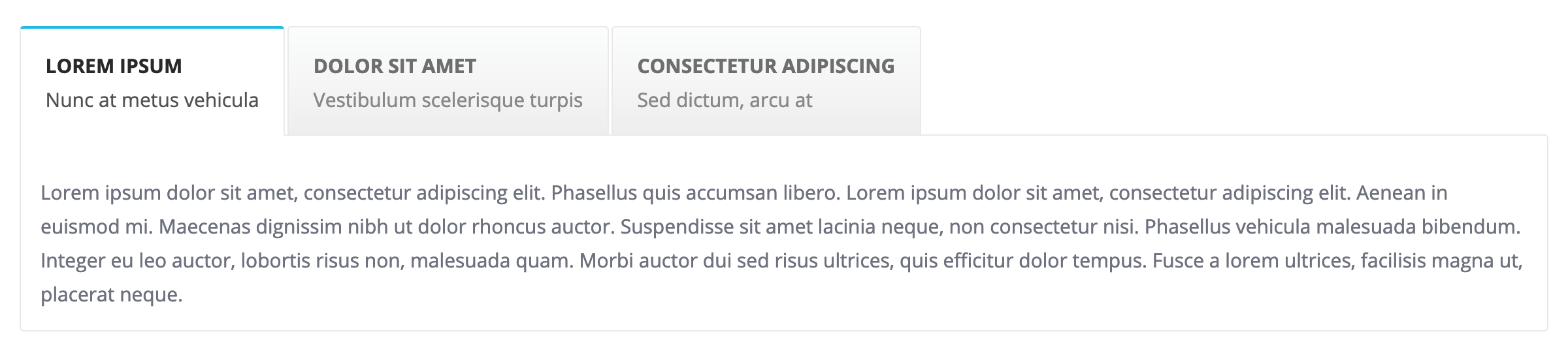
Task: Click the blue top border of the active tab
Action: 152,27
